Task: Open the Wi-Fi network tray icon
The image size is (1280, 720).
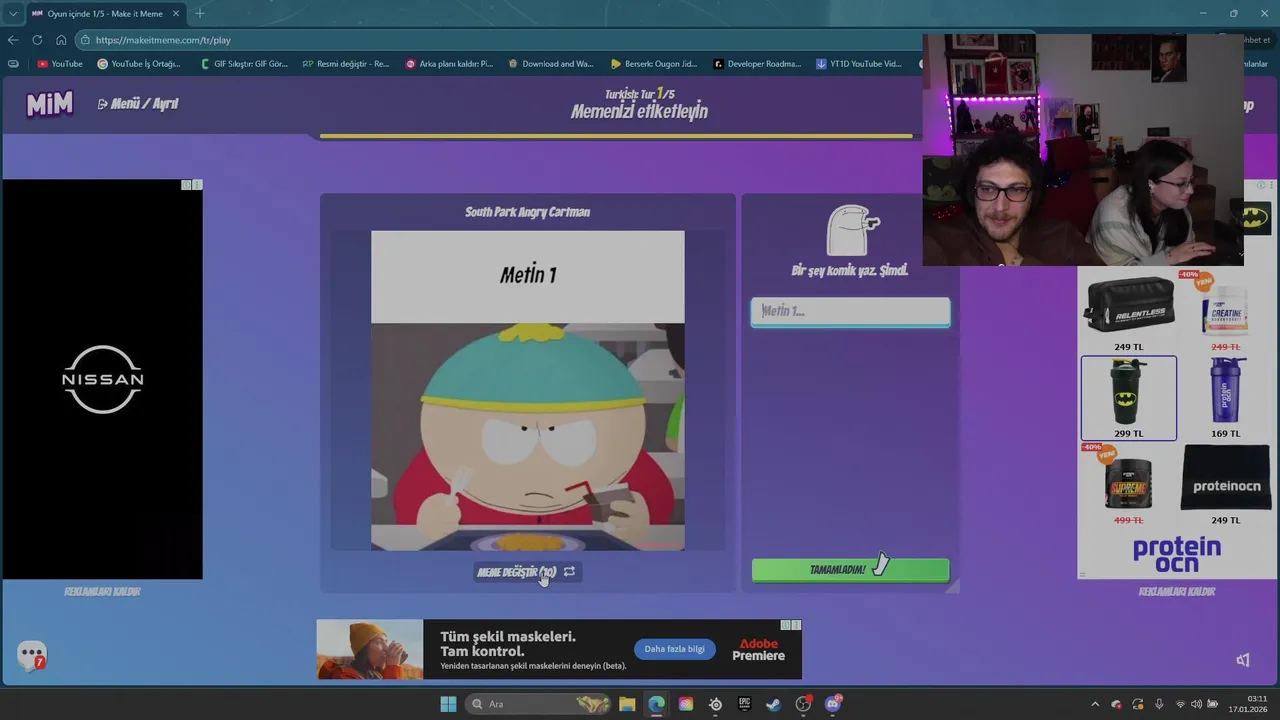Action: tap(1181, 704)
